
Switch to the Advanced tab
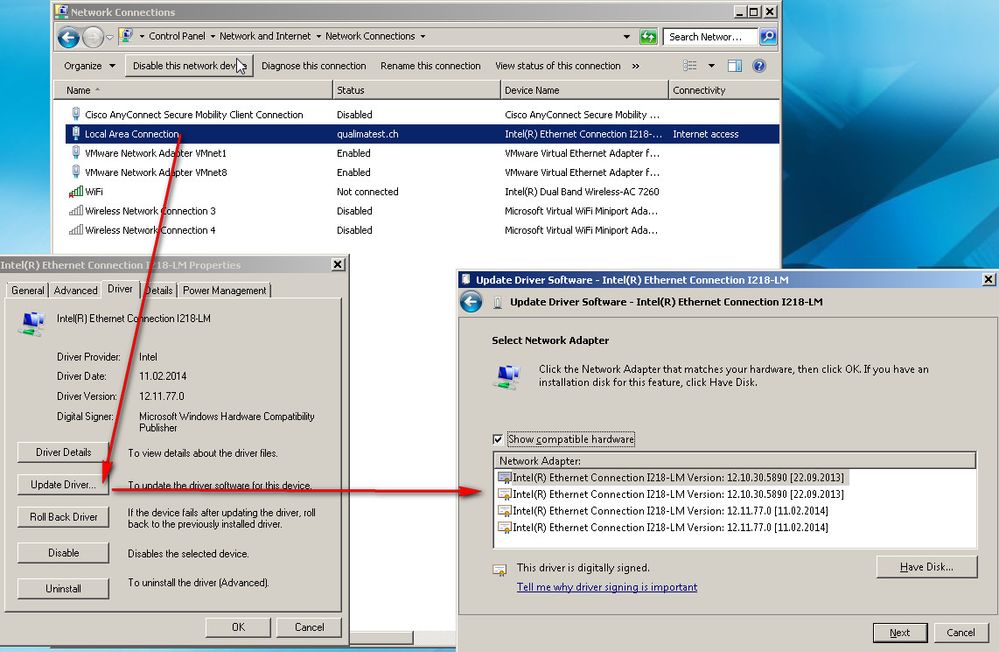(75, 290)
